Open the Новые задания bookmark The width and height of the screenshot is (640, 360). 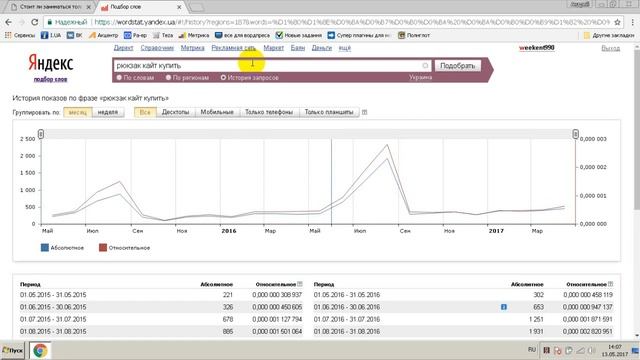pyautogui.click(x=299, y=36)
